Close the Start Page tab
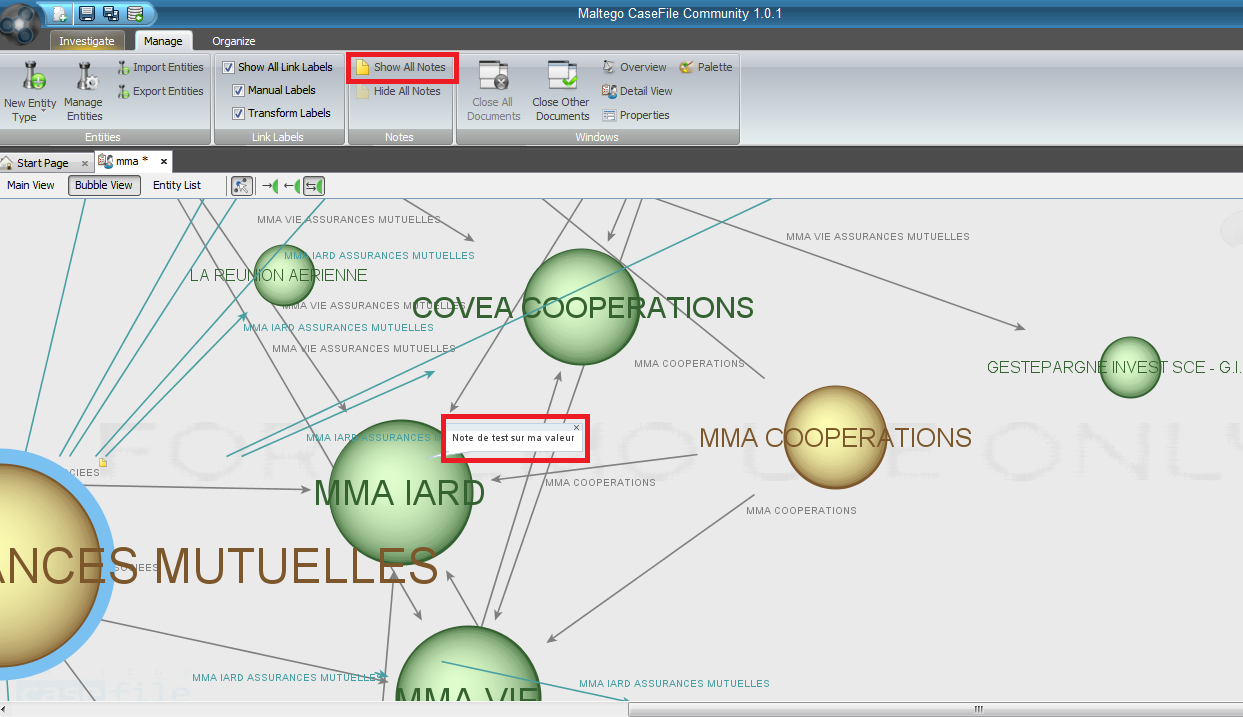 [x=85, y=162]
